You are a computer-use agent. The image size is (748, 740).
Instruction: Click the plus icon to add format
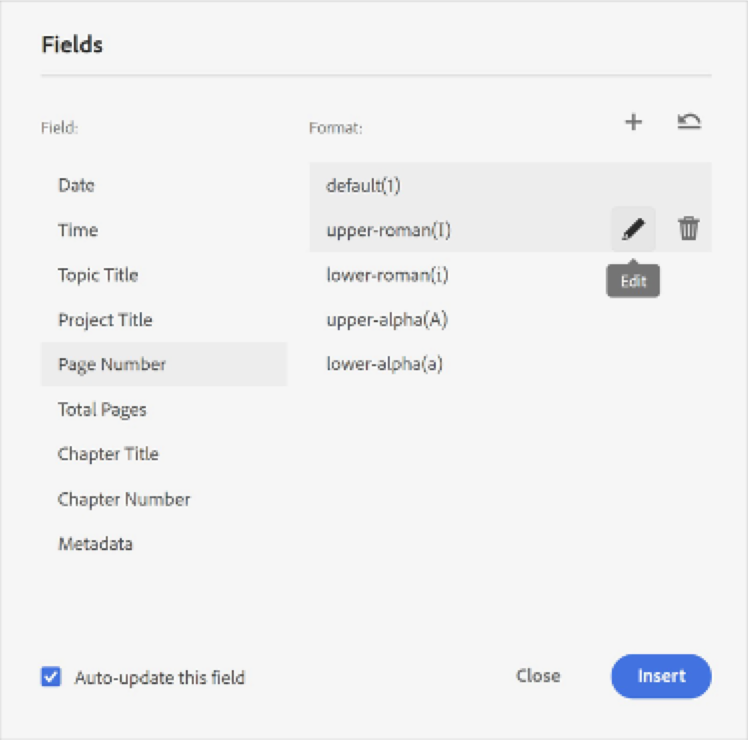point(633,122)
